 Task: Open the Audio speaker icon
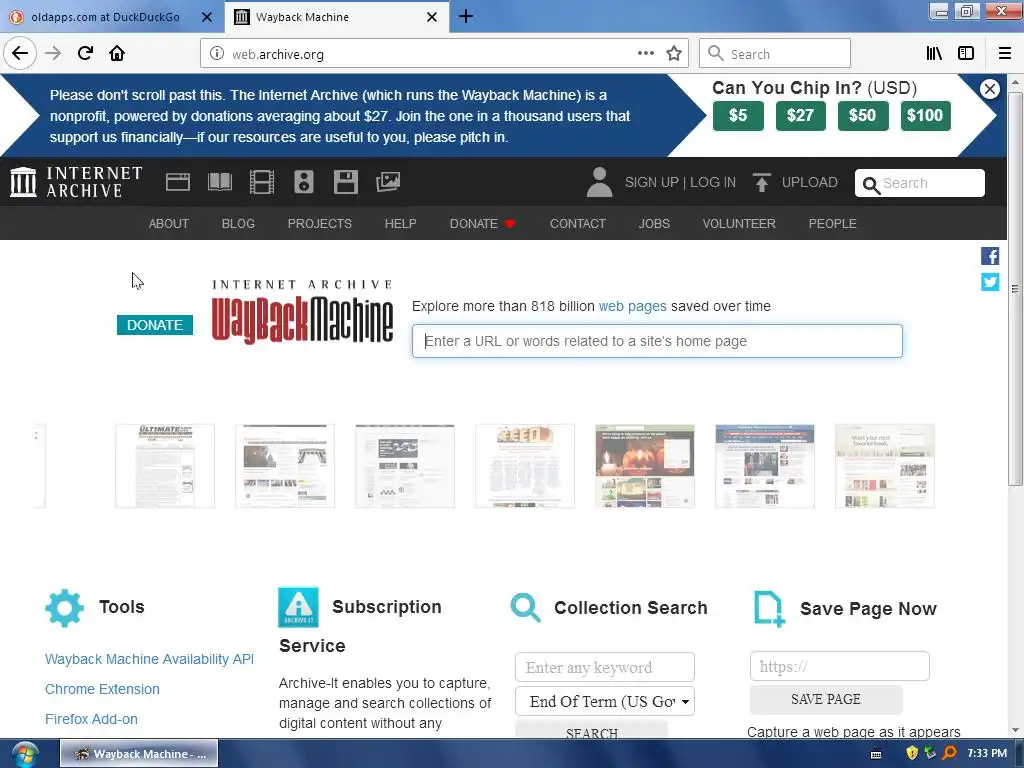coord(304,182)
